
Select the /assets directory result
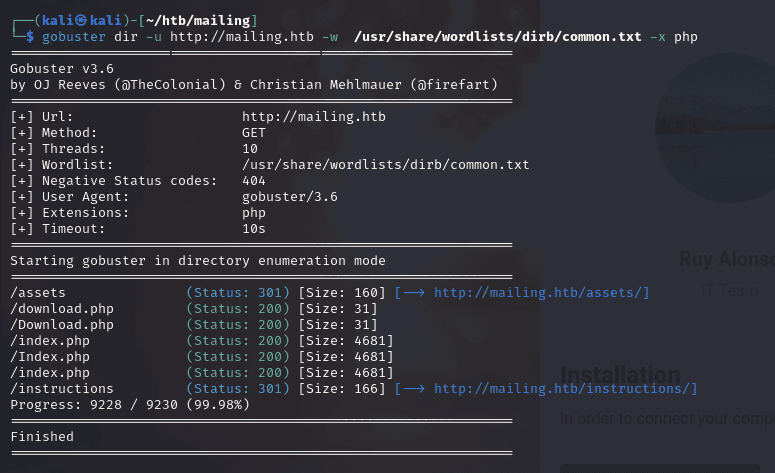(38, 292)
